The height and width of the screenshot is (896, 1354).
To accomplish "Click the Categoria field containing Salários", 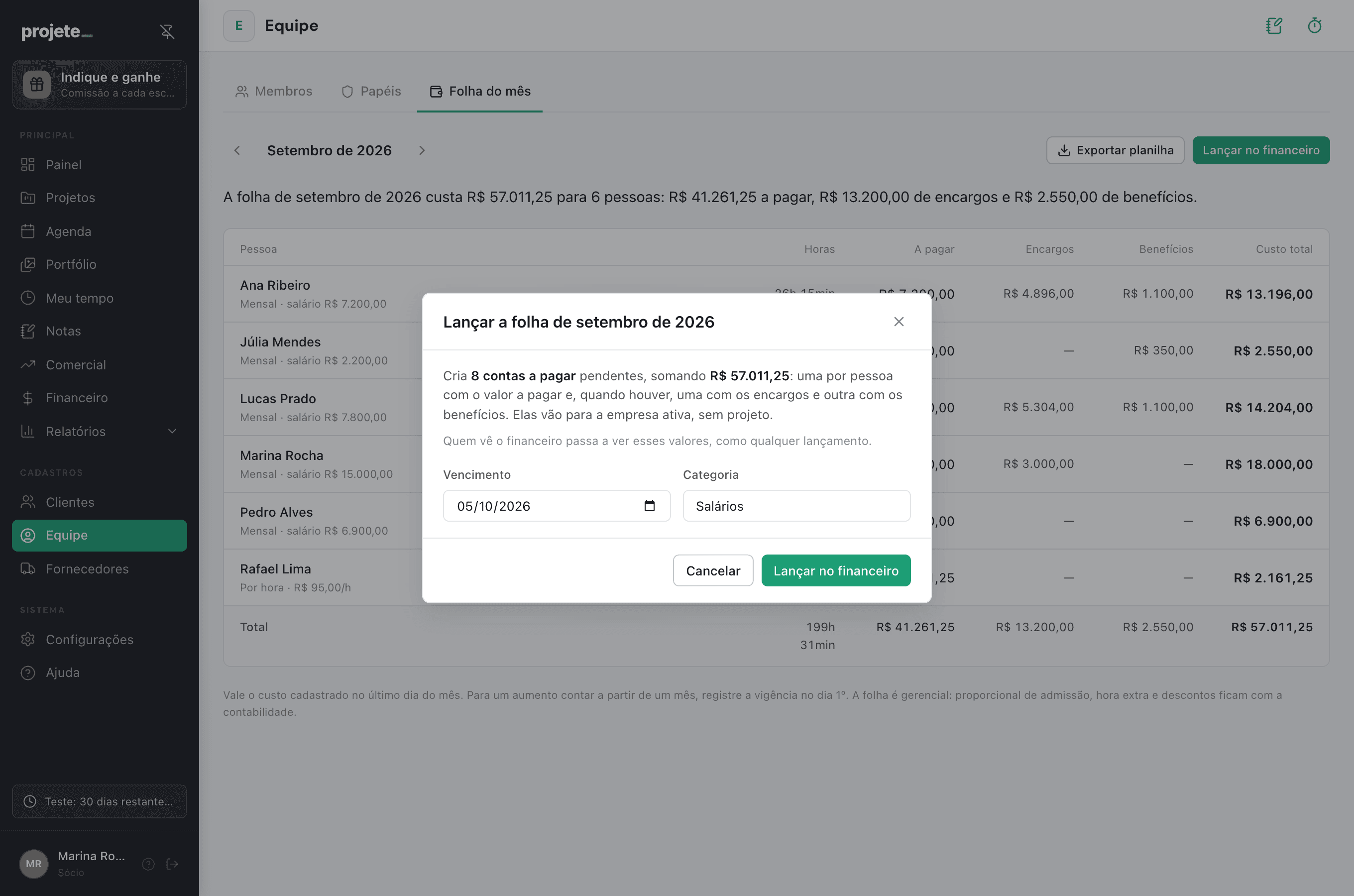I will pos(796,506).
